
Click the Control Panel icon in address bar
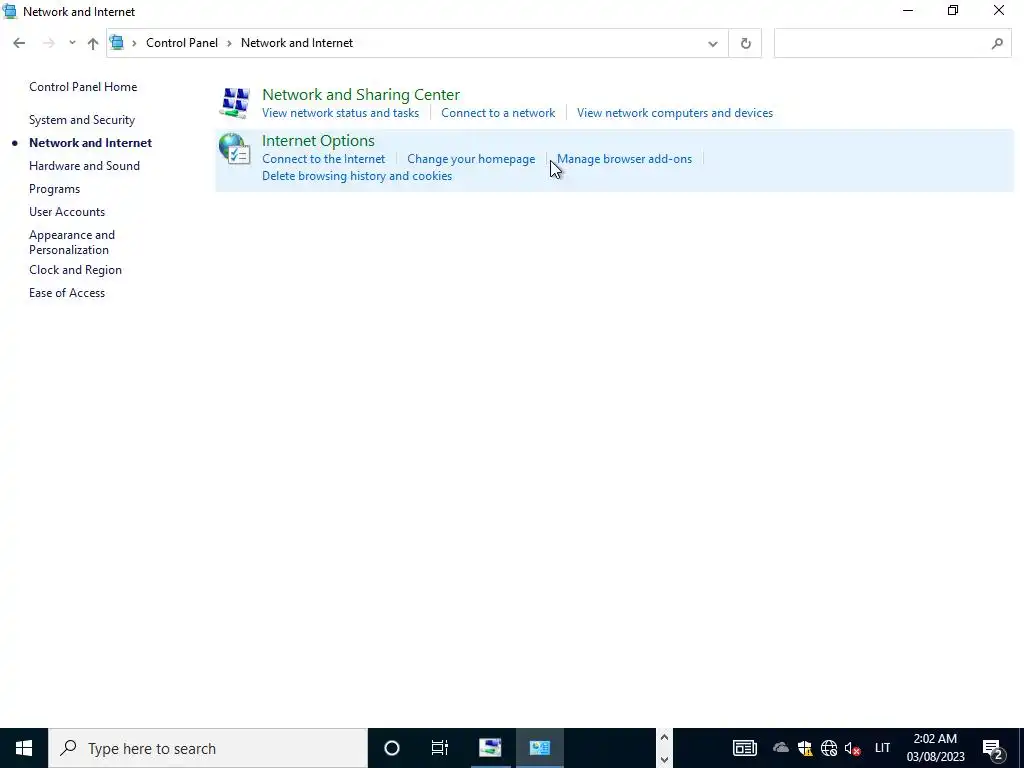pos(117,43)
